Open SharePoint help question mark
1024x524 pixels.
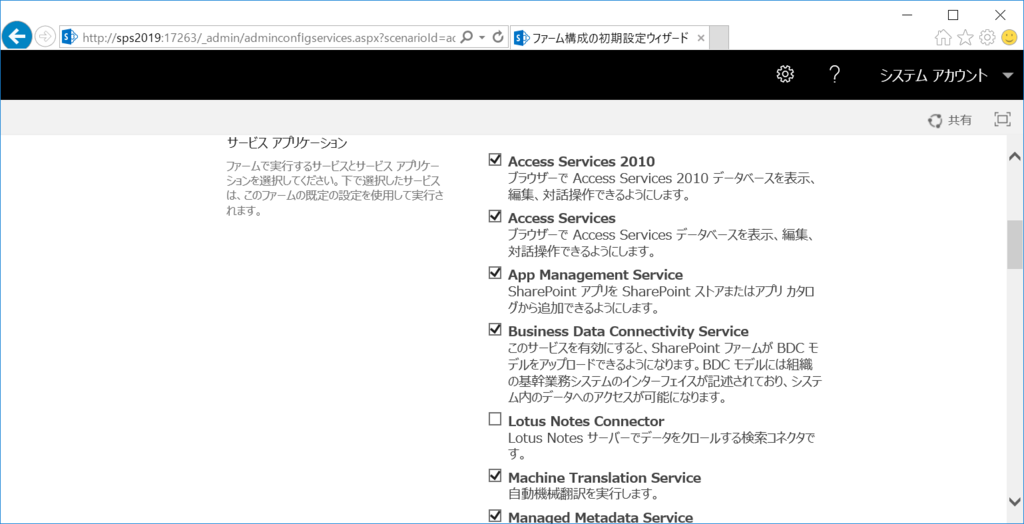coord(833,74)
